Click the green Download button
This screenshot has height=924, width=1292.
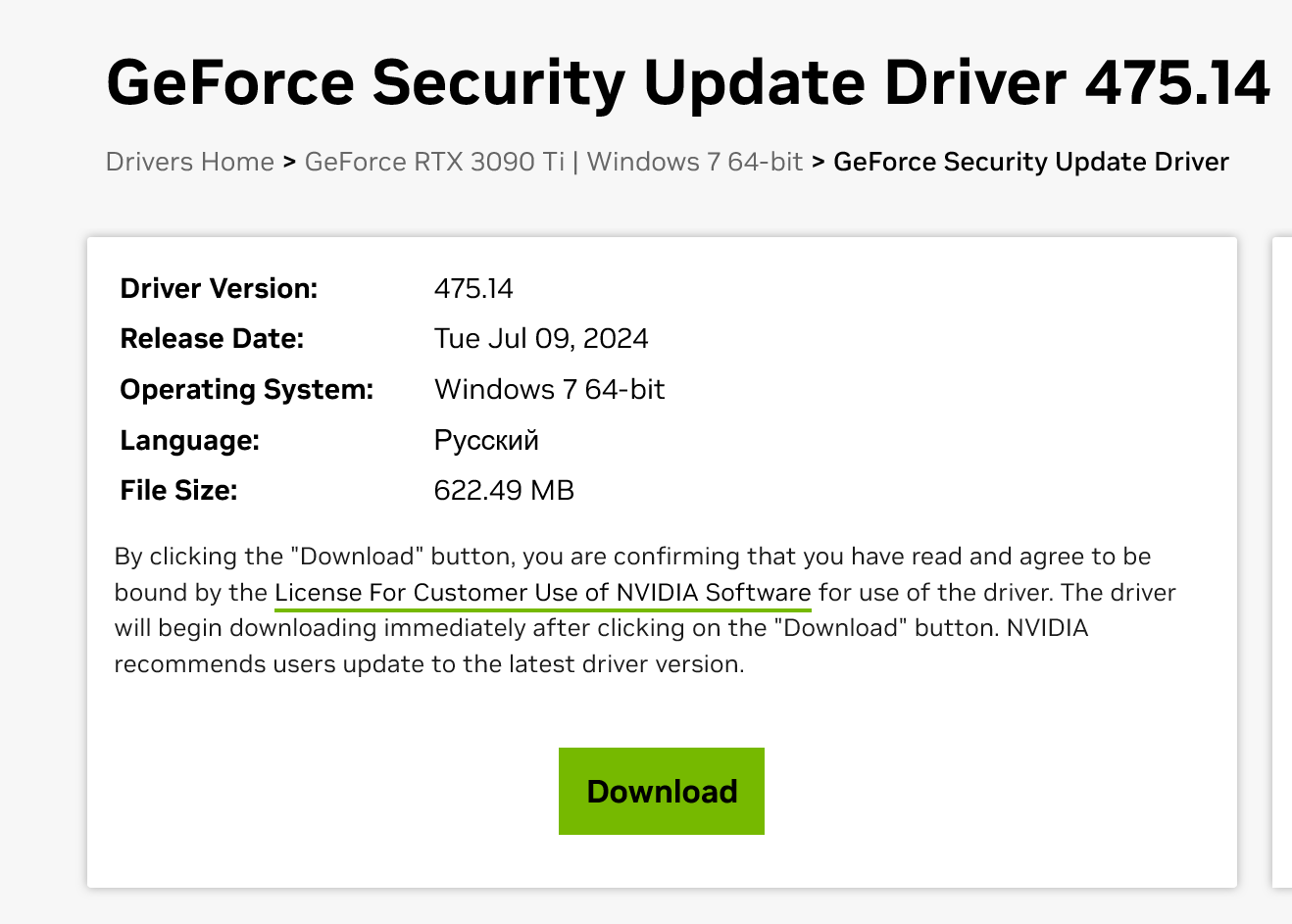point(662,791)
